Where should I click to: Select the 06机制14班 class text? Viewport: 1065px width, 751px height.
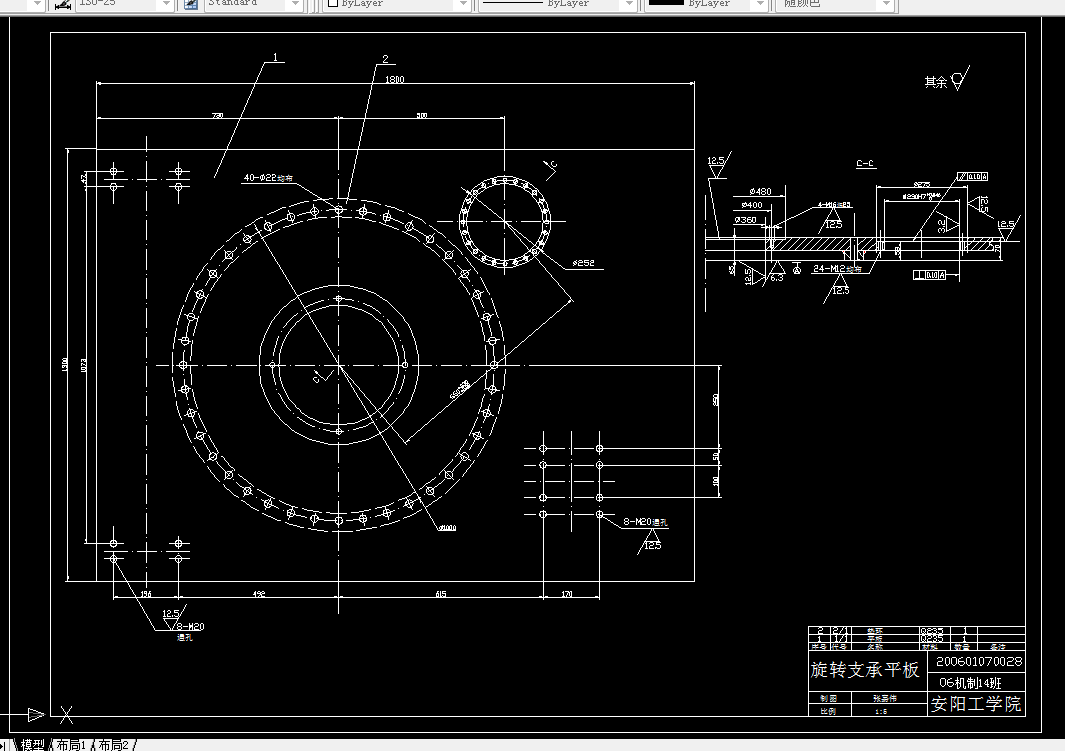point(970,682)
